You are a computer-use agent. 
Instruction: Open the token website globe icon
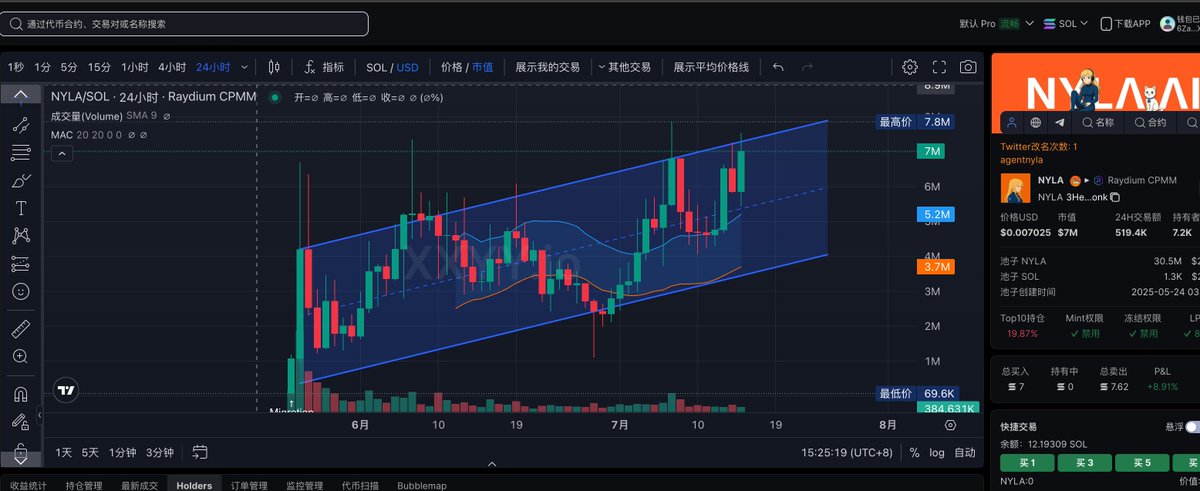tap(1036, 122)
